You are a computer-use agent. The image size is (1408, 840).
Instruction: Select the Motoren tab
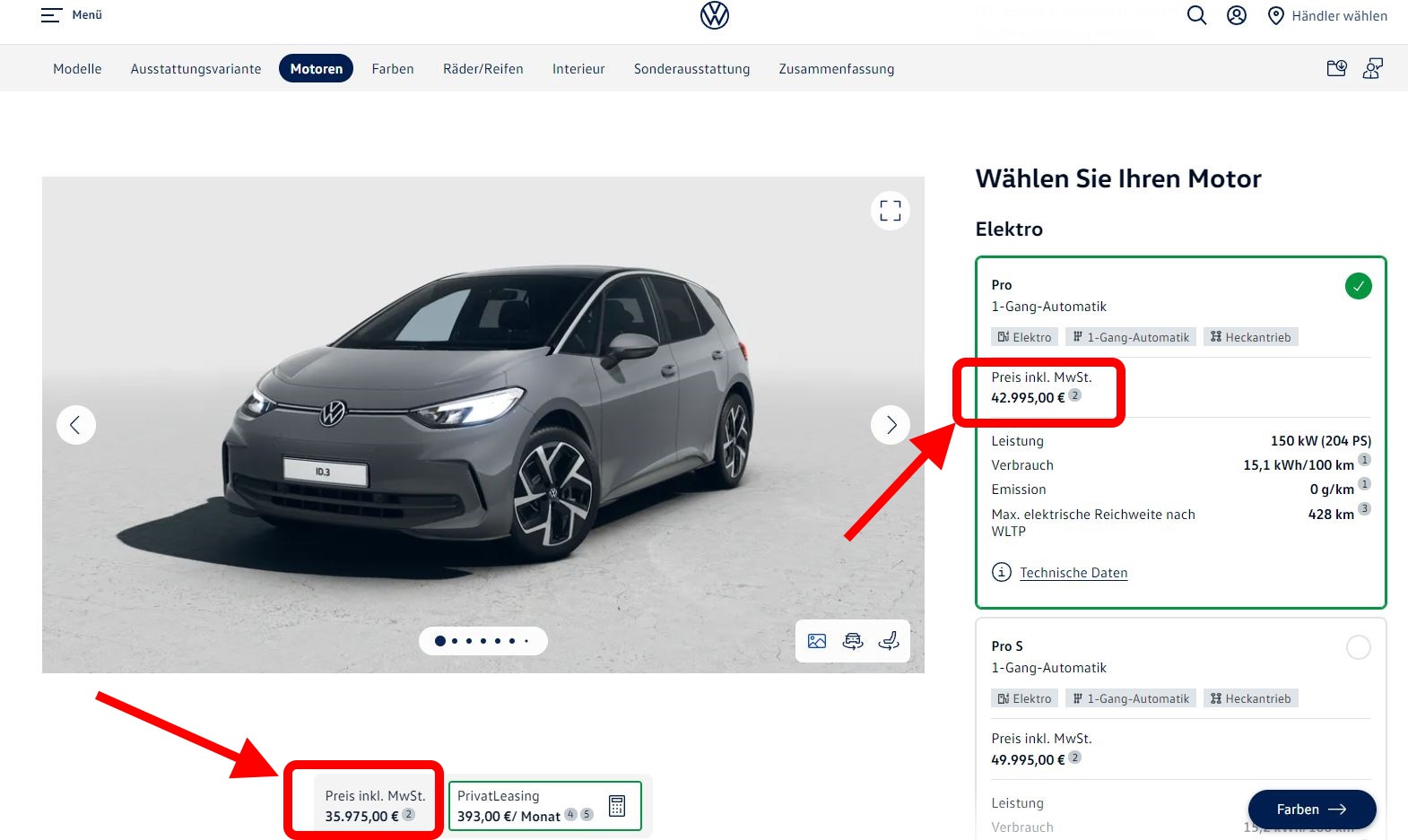(x=316, y=69)
